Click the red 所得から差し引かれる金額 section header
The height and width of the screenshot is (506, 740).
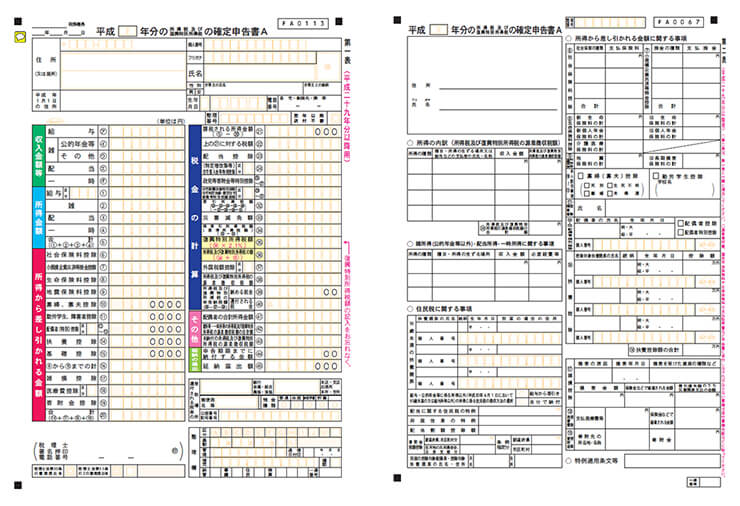pos(38,335)
